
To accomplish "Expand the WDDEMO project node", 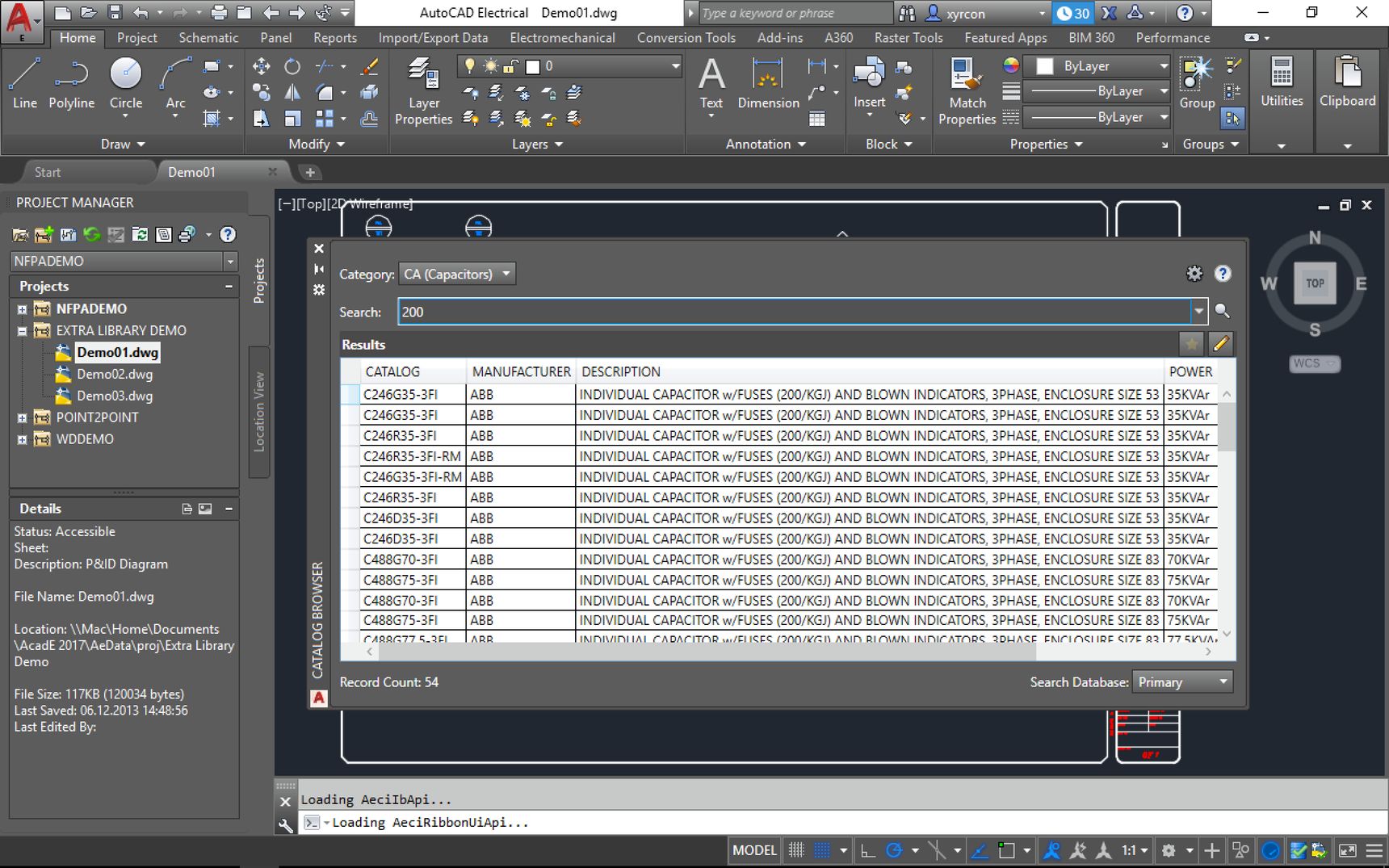I will pos(22,440).
